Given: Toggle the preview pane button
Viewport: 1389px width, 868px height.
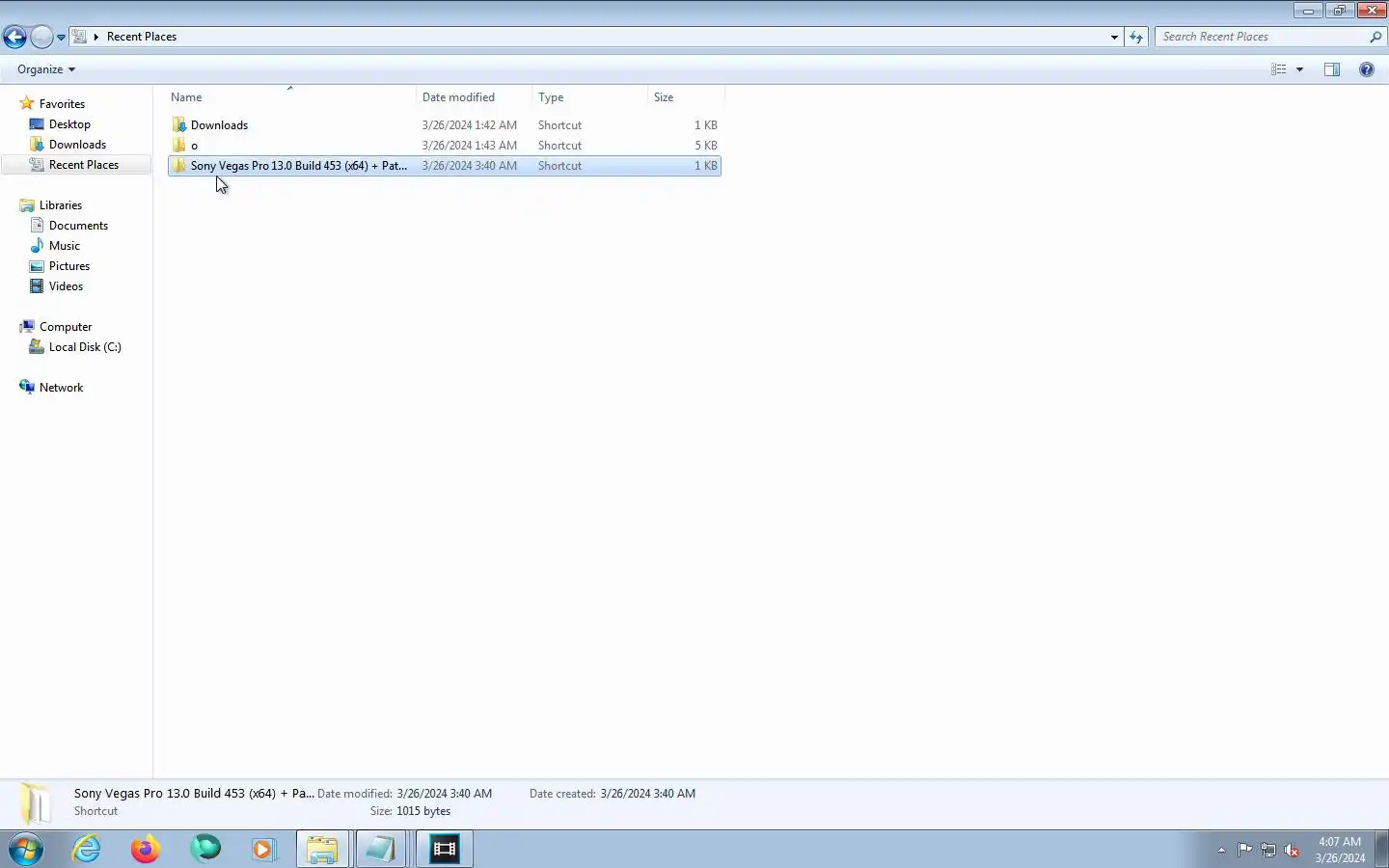Looking at the screenshot, I should point(1332,69).
